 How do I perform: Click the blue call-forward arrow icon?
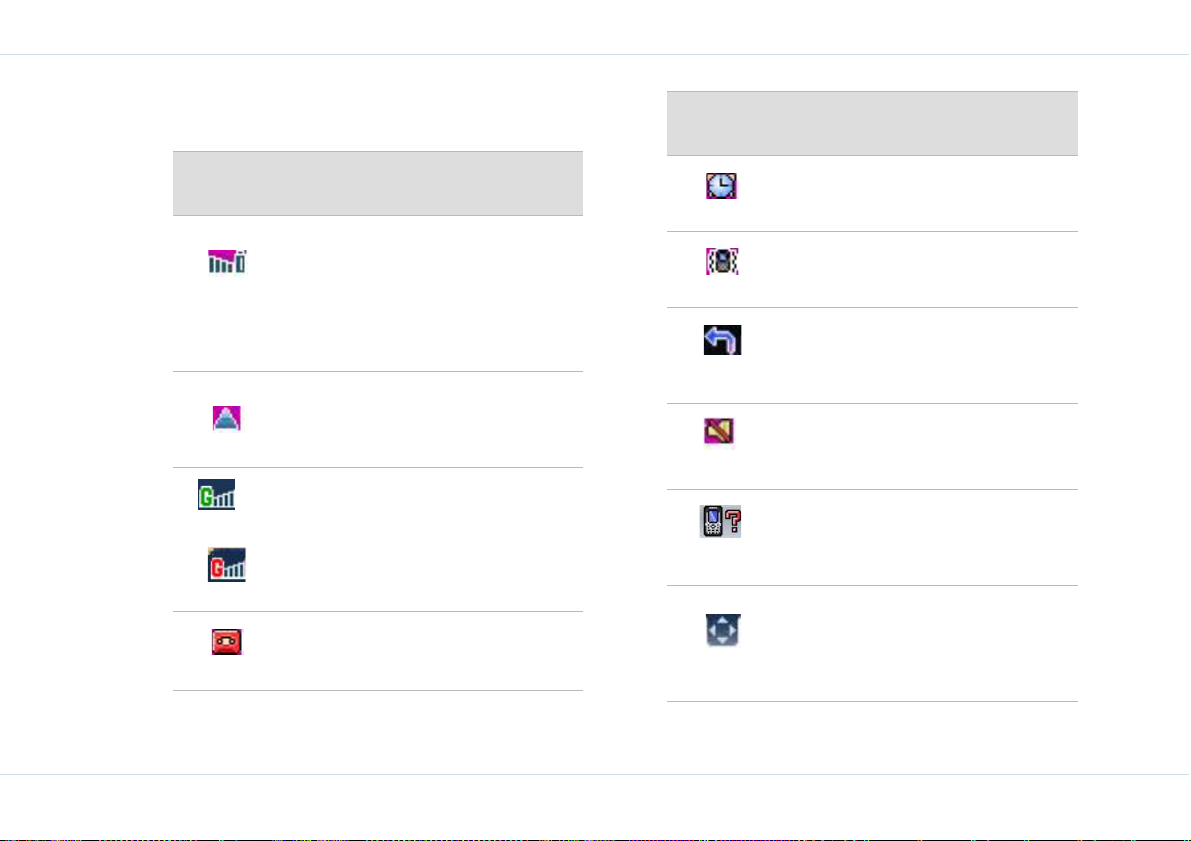(722, 340)
